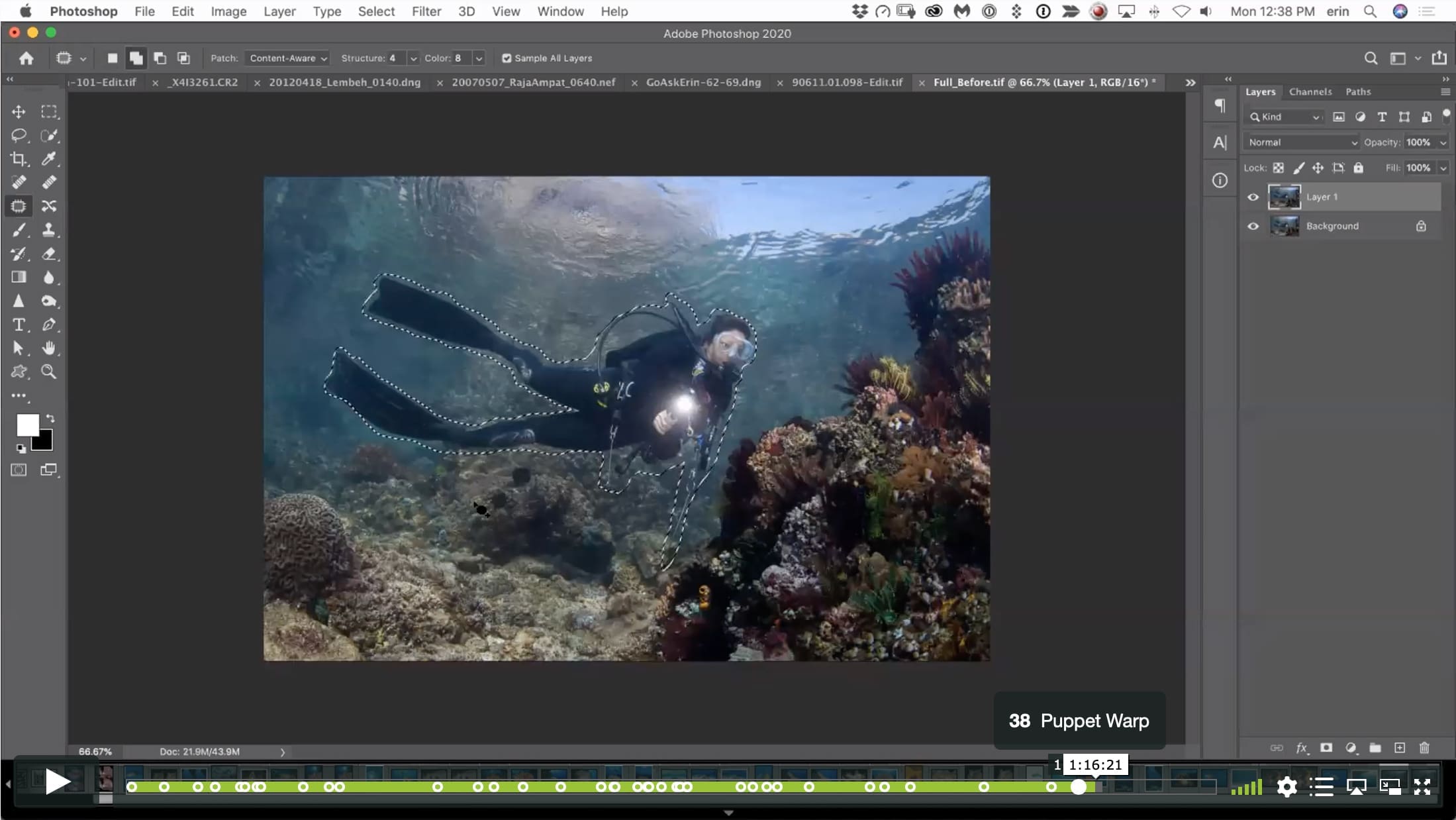Click the white foreground color swatch
The height and width of the screenshot is (820, 1456).
point(27,425)
